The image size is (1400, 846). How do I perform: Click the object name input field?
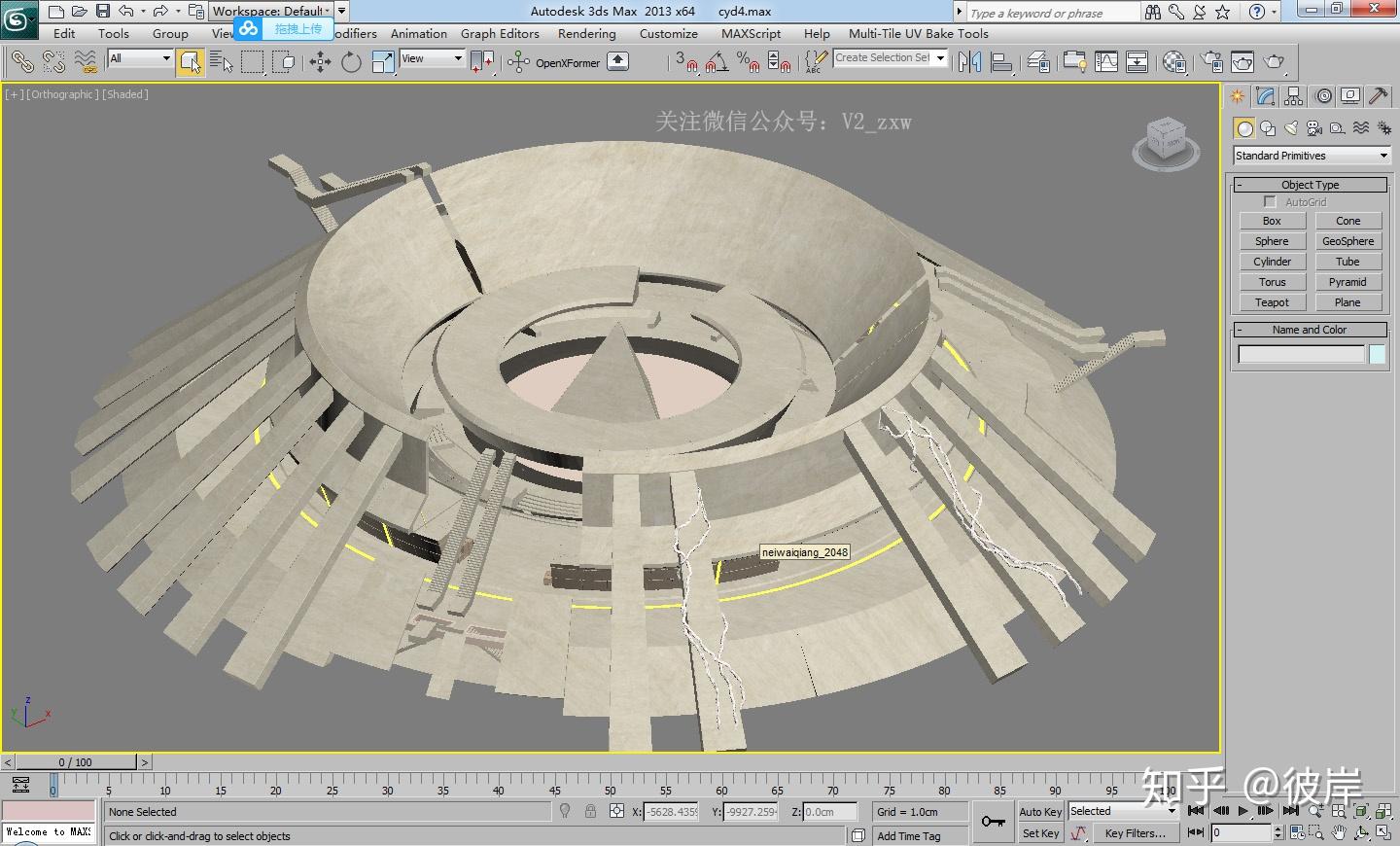coord(1301,355)
